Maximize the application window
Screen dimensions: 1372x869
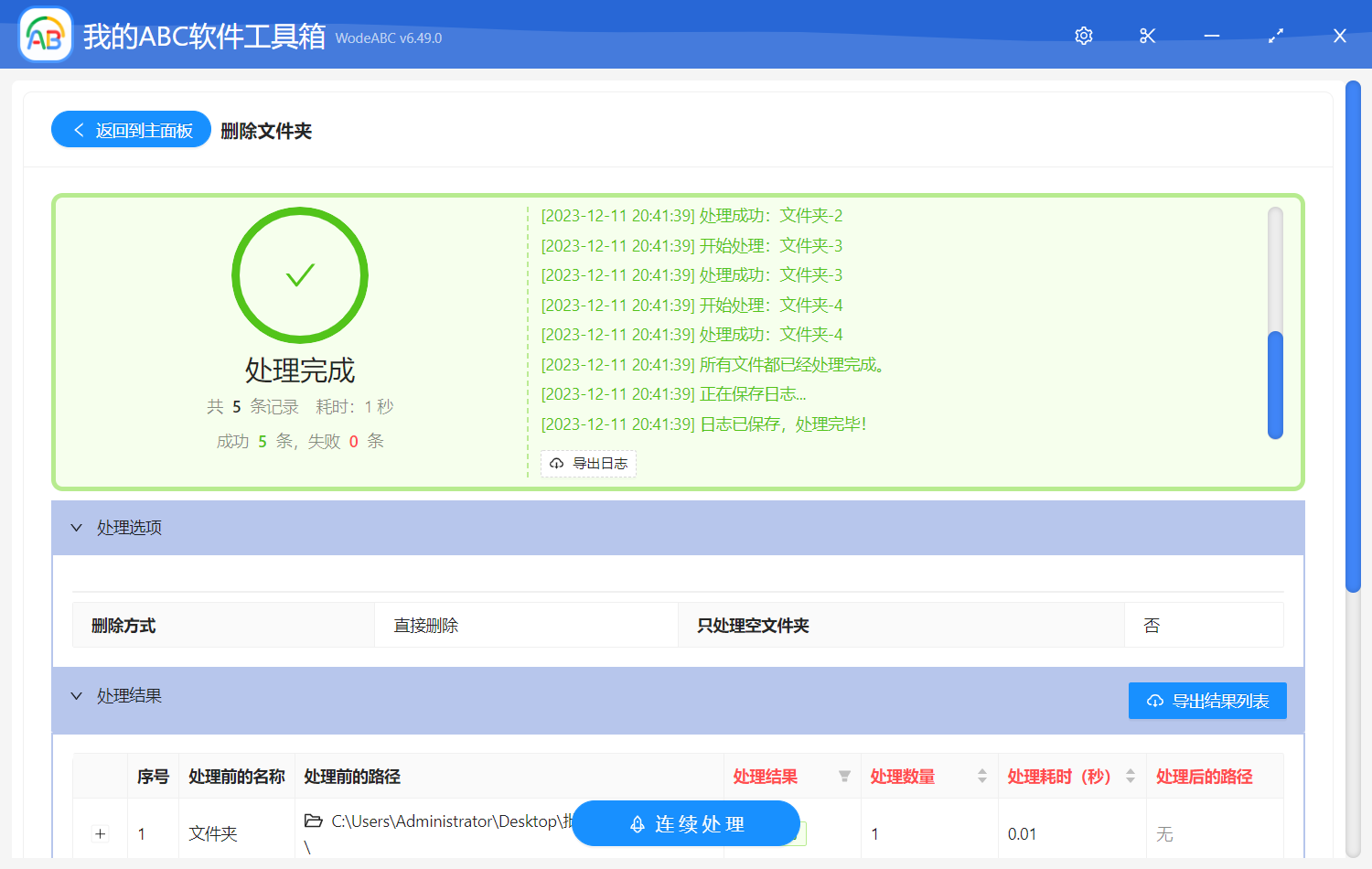click(1276, 36)
